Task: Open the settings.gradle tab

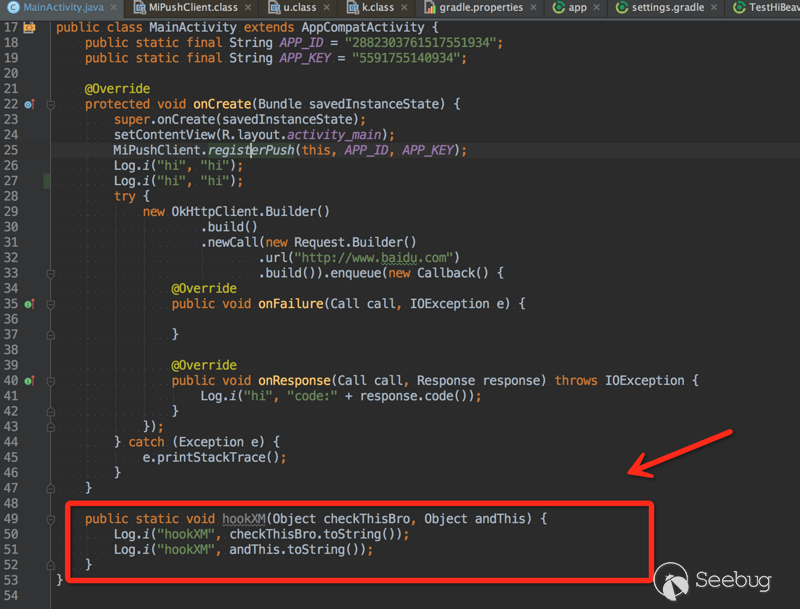Action: click(x=667, y=8)
